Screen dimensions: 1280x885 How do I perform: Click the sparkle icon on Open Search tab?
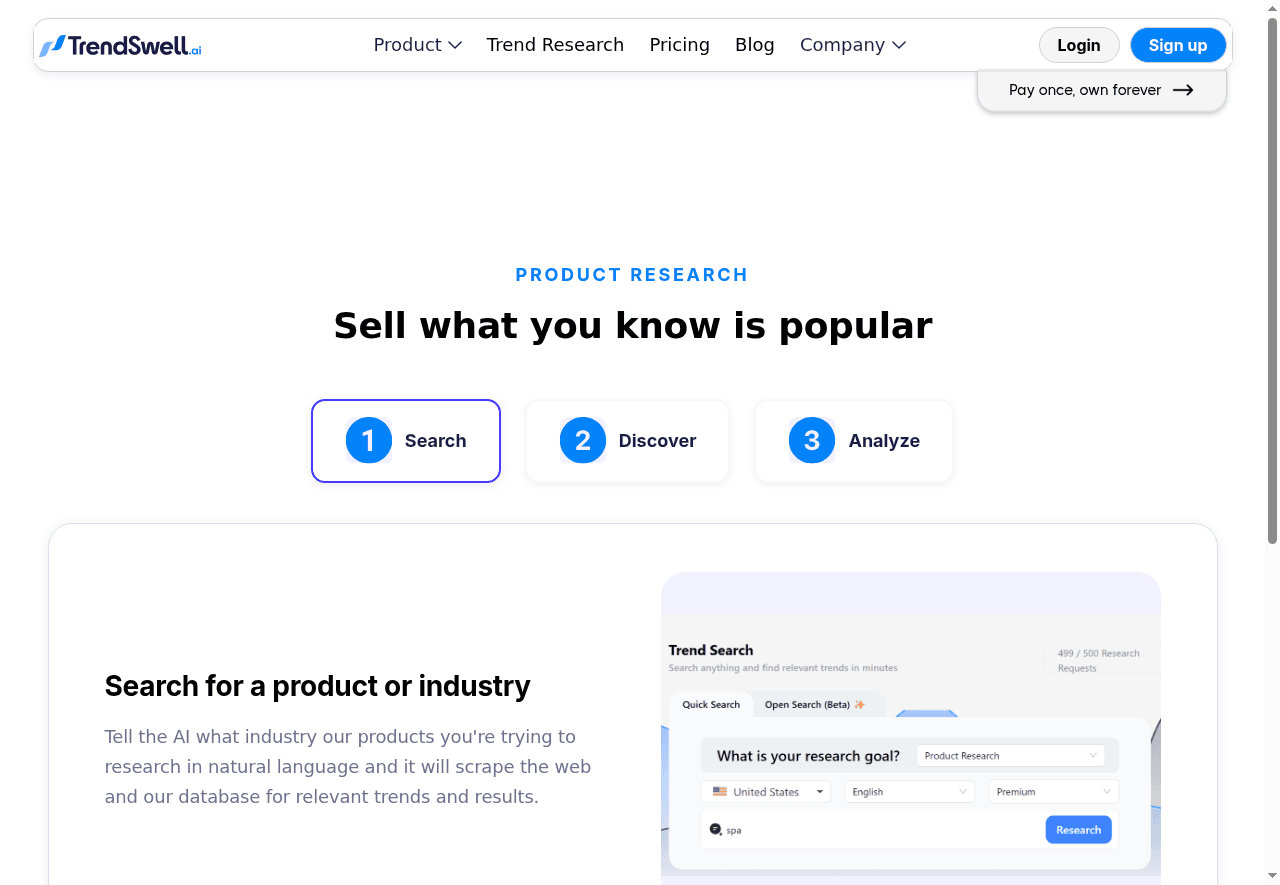pyautogui.click(x=859, y=704)
